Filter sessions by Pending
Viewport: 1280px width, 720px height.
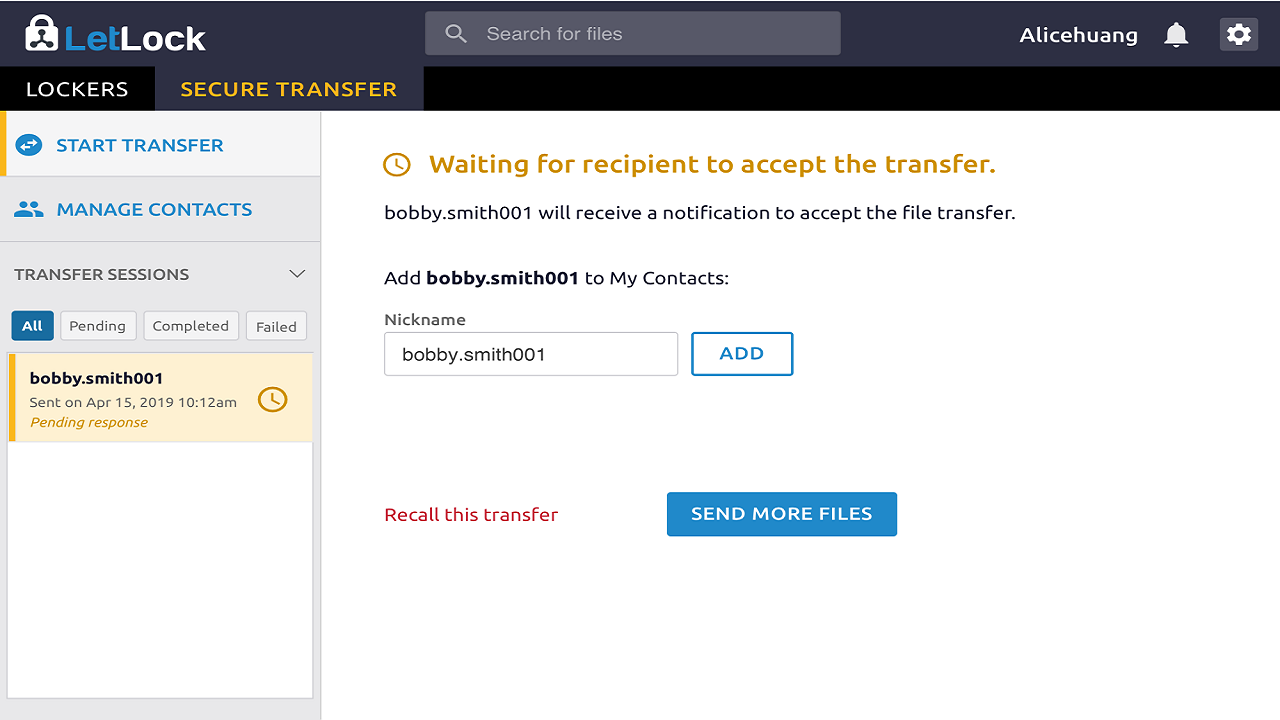[97, 326]
